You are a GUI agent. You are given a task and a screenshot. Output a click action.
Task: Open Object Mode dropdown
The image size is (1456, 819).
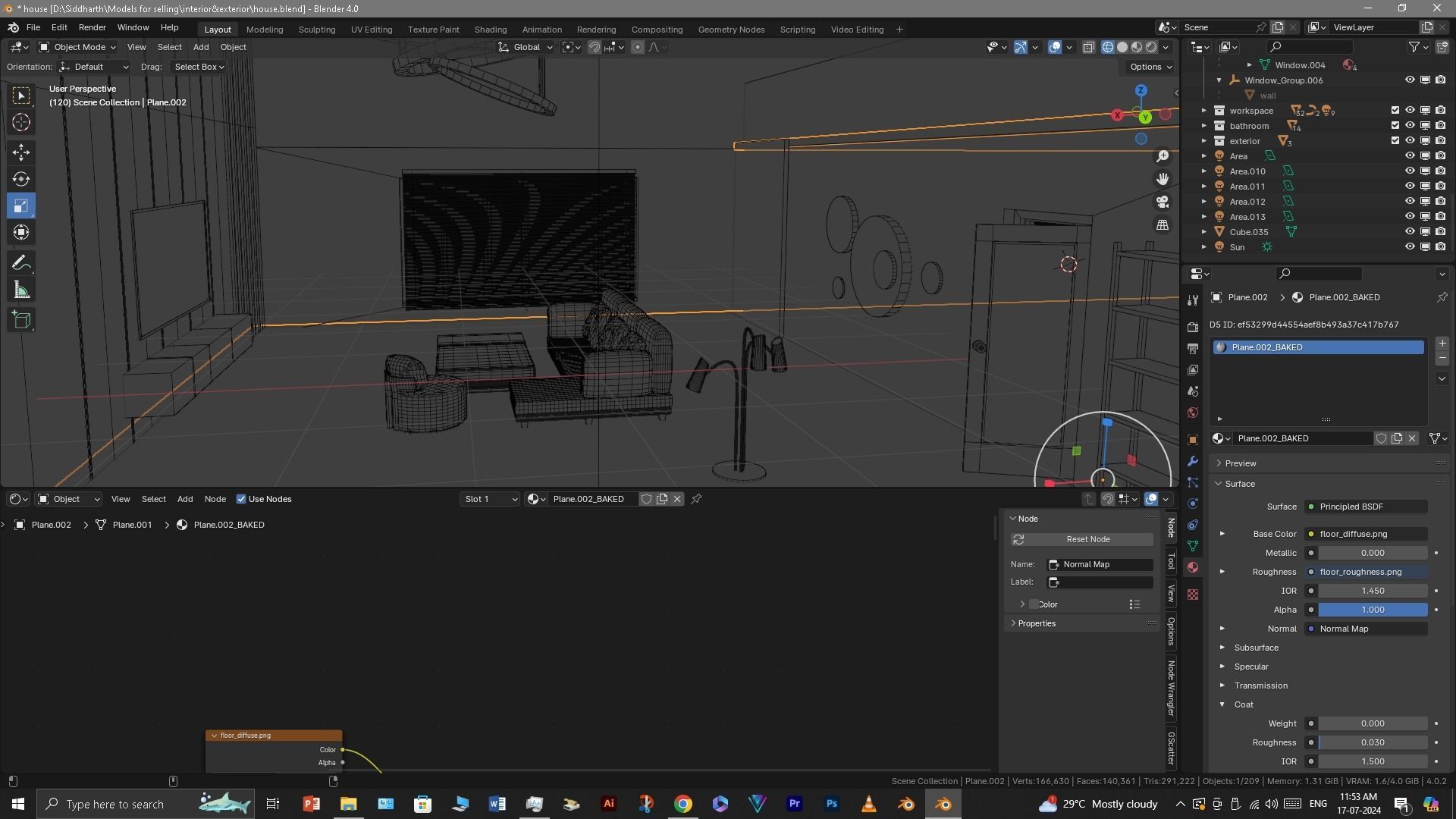point(77,47)
